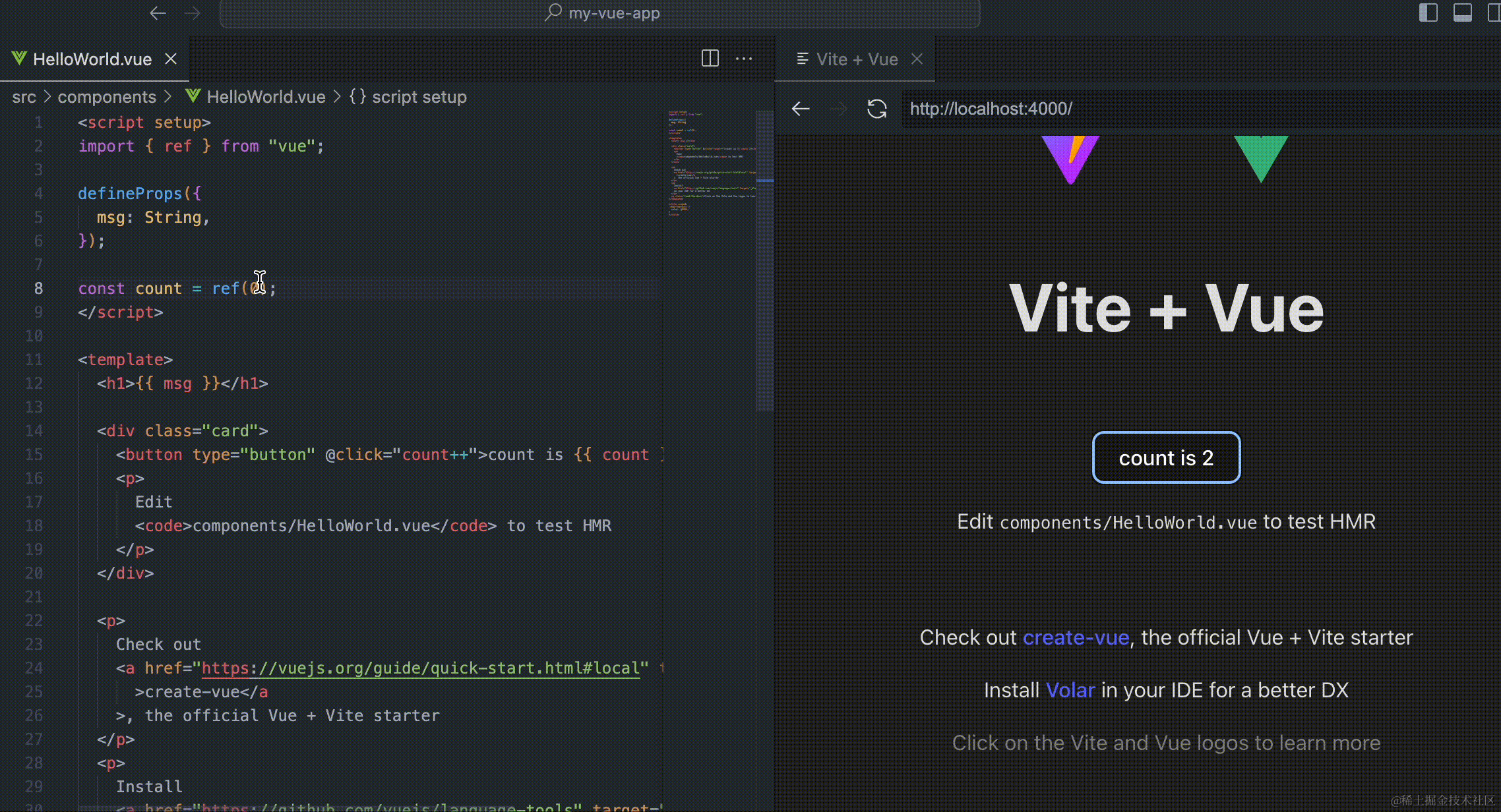
Task: Click the browser preview reload icon
Action: click(876, 109)
